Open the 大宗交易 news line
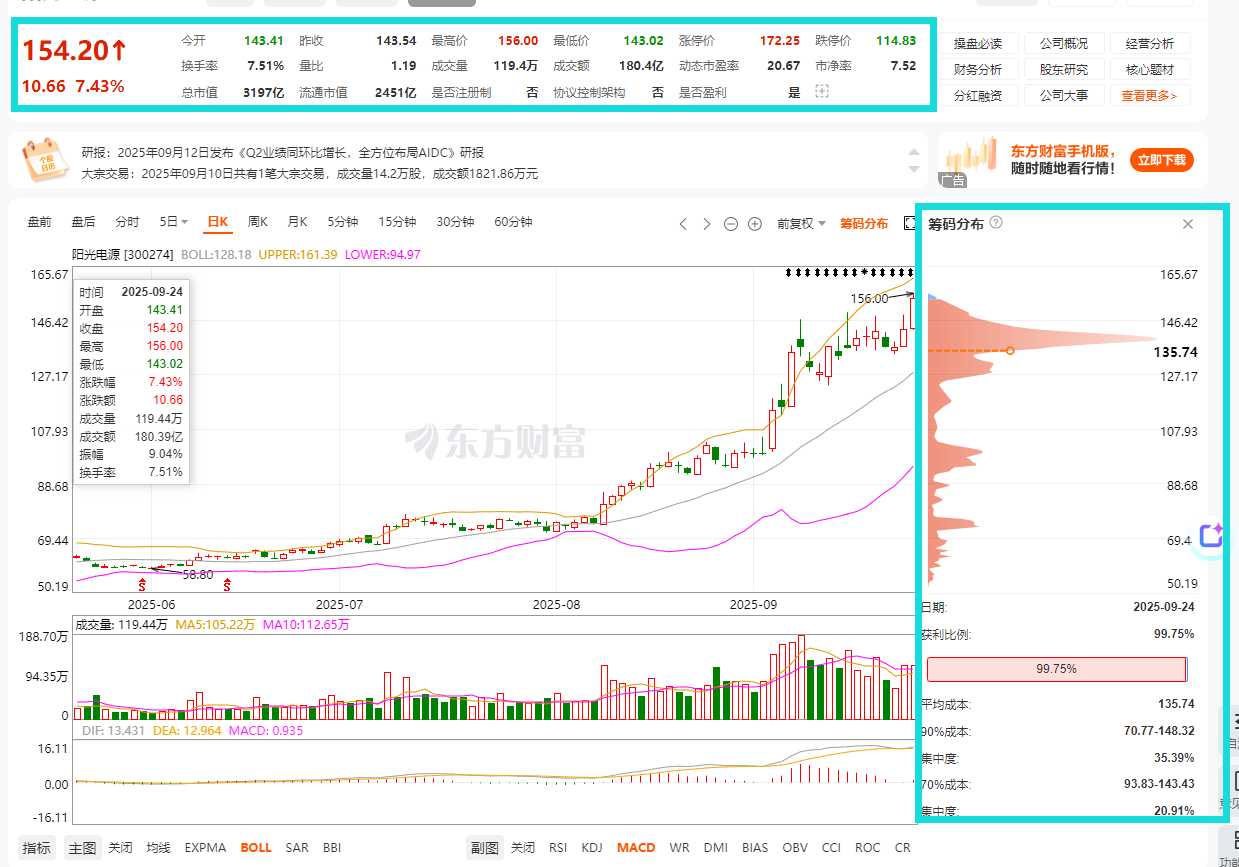The image size is (1239, 867). click(309, 173)
